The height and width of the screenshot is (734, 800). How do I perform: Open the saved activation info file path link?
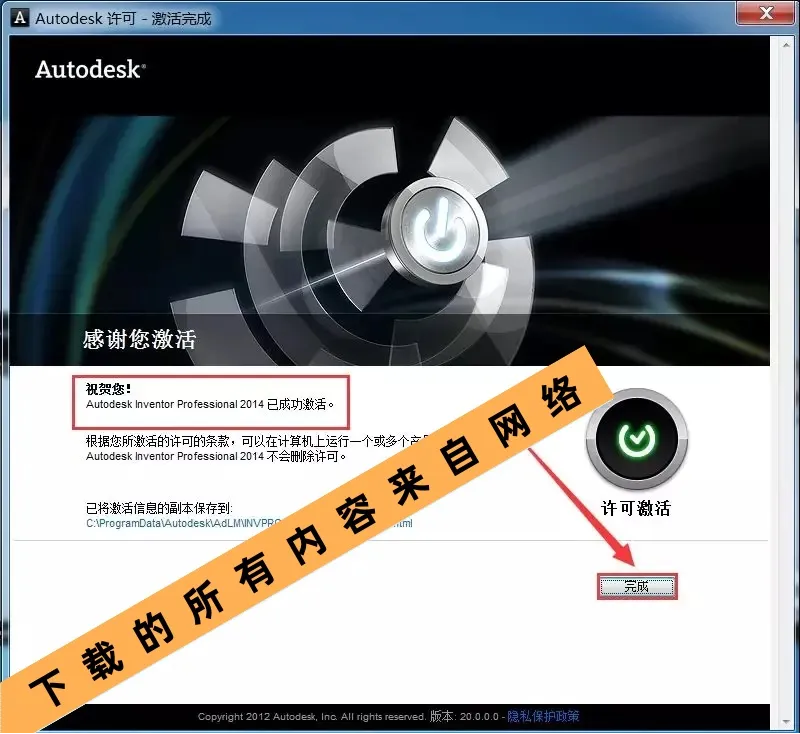249,523
